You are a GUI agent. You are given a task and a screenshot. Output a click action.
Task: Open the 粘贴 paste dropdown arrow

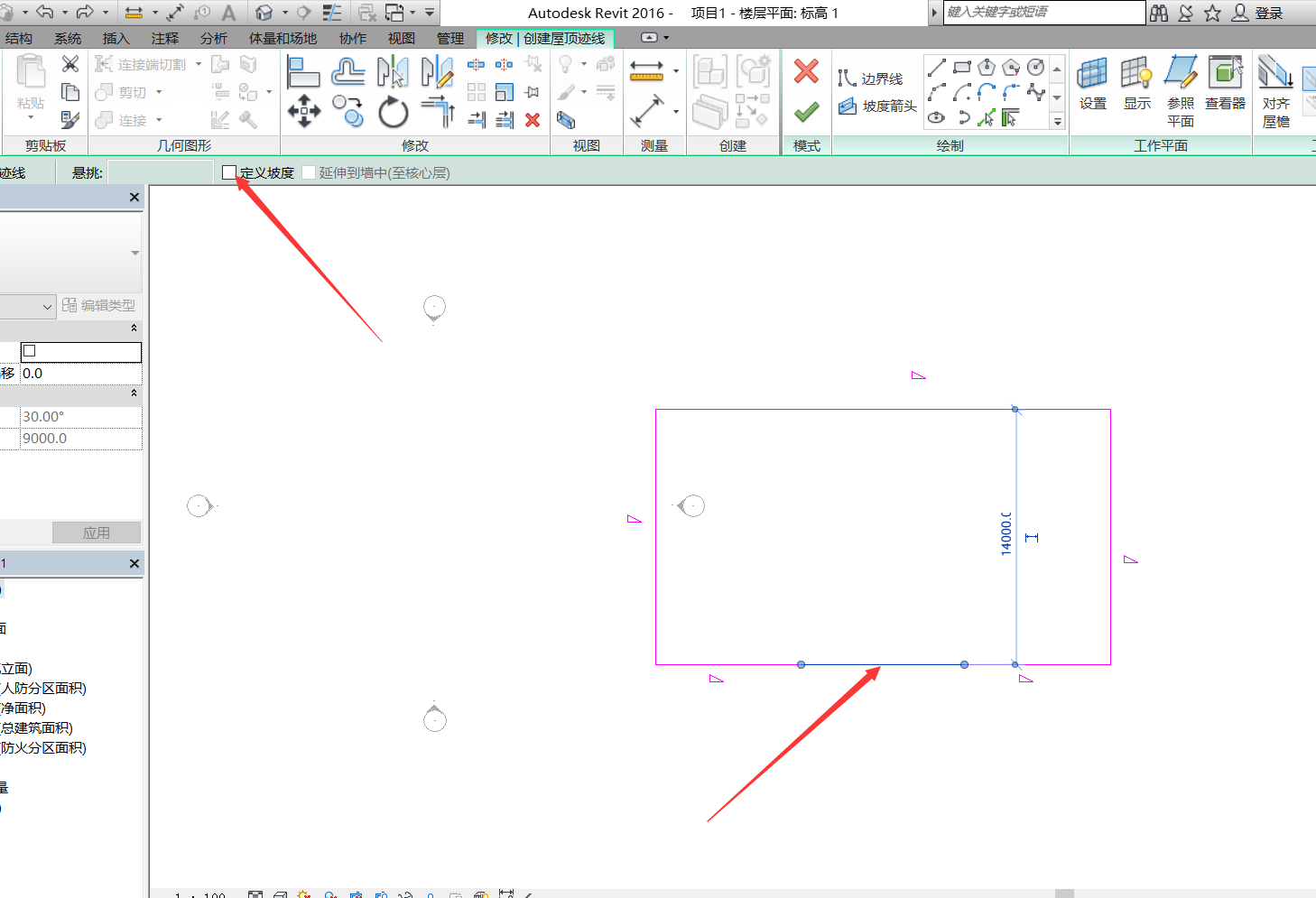[x=31, y=118]
